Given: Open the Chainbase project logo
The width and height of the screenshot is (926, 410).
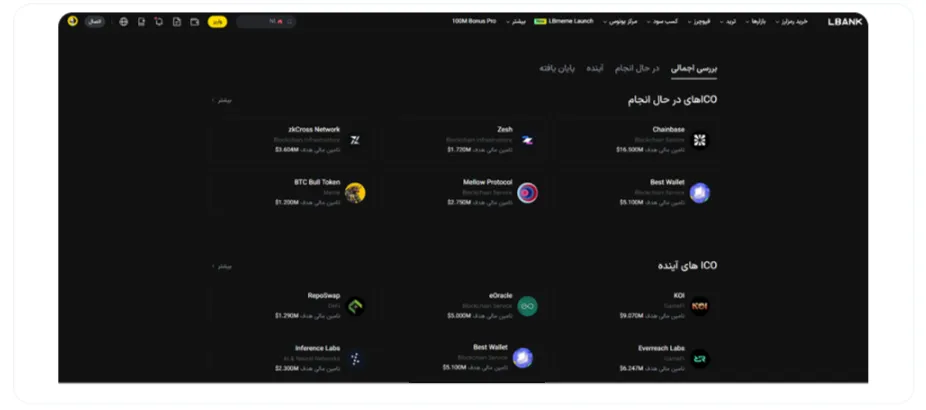Looking at the screenshot, I should [x=699, y=140].
